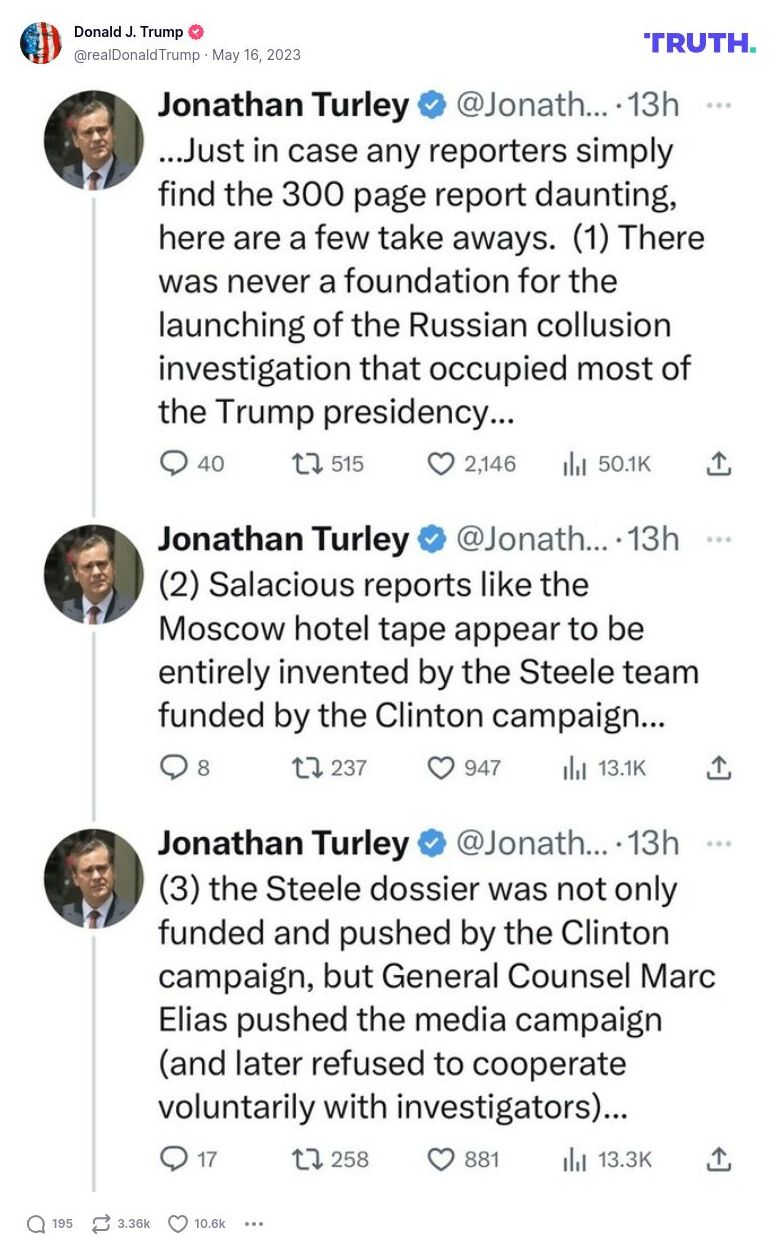The width and height of the screenshot is (777, 1255).
Task: Like the post with the heart showing 10.6k
Action: (178, 1224)
